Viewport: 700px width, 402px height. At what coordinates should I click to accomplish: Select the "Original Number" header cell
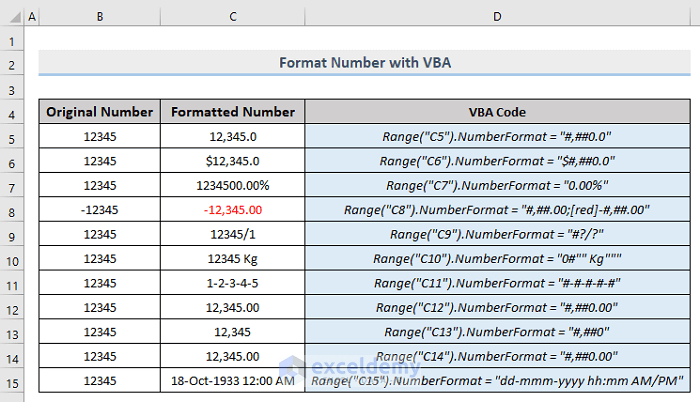99,112
